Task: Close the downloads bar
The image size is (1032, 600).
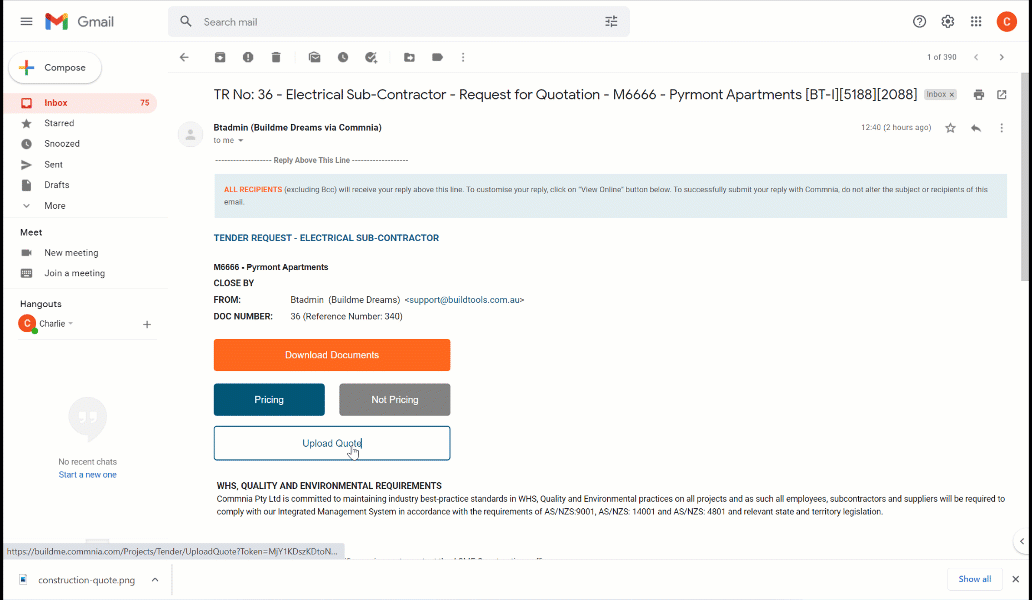Action: (x=1016, y=579)
